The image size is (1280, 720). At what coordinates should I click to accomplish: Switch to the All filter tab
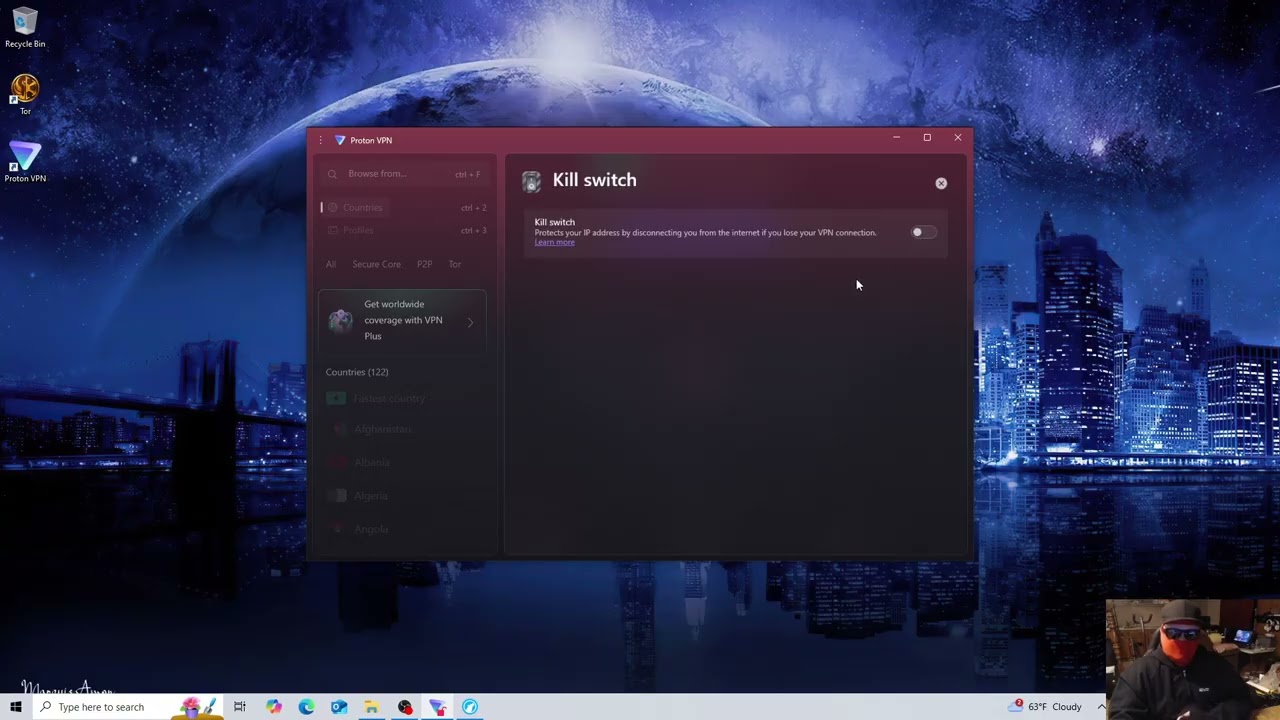[331, 264]
